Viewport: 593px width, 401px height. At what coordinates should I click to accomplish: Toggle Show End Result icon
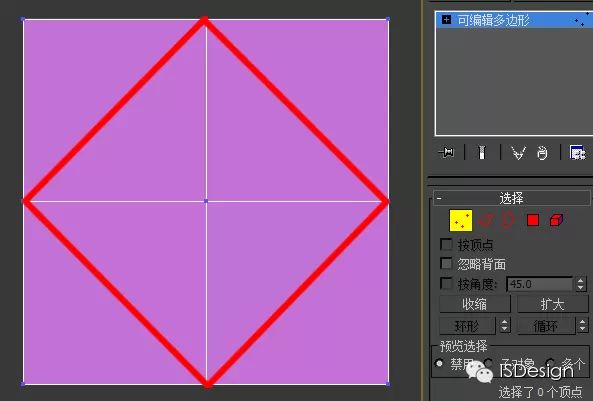[x=481, y=153]
